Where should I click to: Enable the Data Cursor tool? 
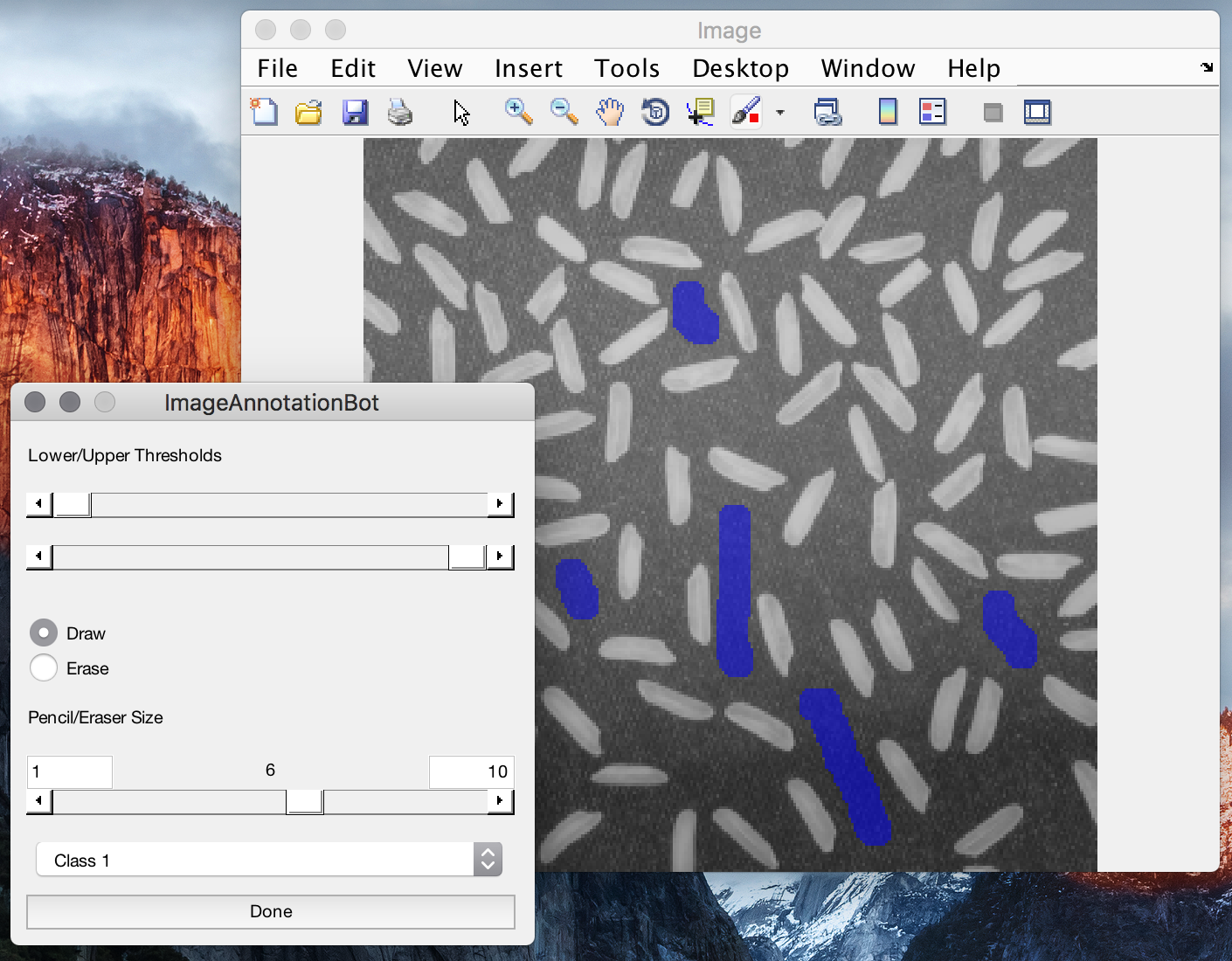[x=700, y=112]
